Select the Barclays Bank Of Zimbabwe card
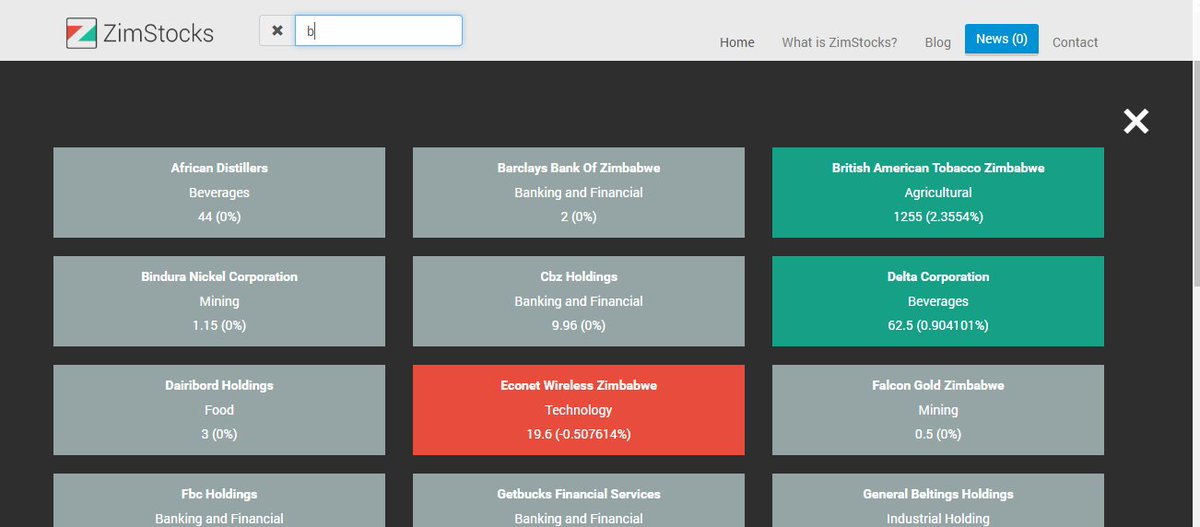This screenshot has width=1200, height=527. click(x=579, y=193)
